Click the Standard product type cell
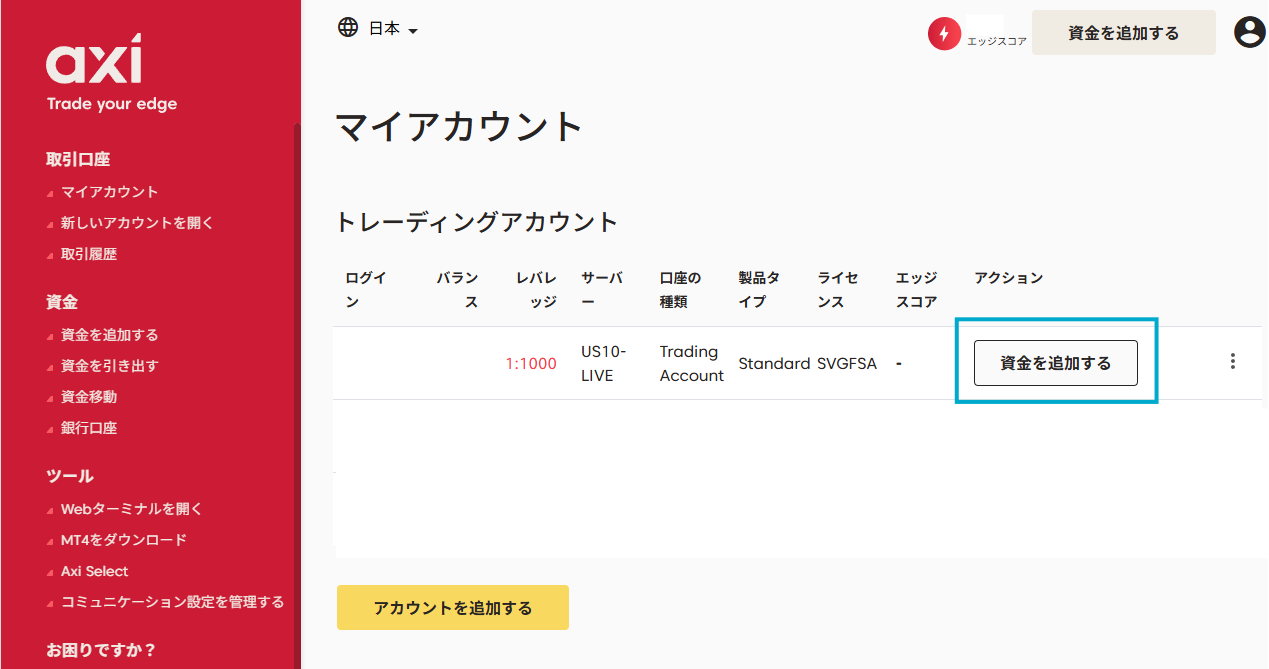1269x669 pixels. click(x=774, y=364)
